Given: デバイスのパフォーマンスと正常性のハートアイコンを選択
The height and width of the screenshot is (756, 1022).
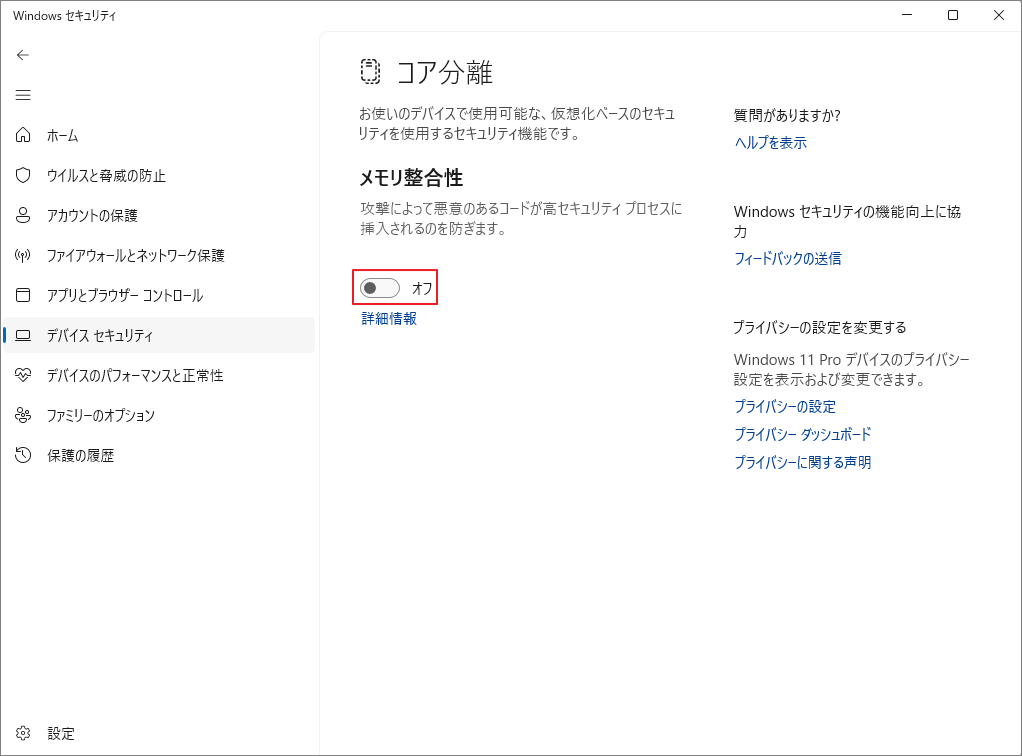Looking at the screenshot, I should (23, 375).
